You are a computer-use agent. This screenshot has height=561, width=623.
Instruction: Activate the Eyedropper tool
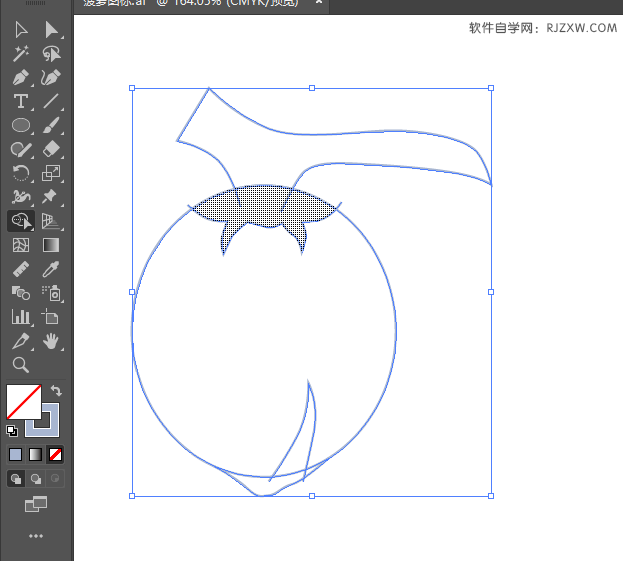(x=52, y=269)
